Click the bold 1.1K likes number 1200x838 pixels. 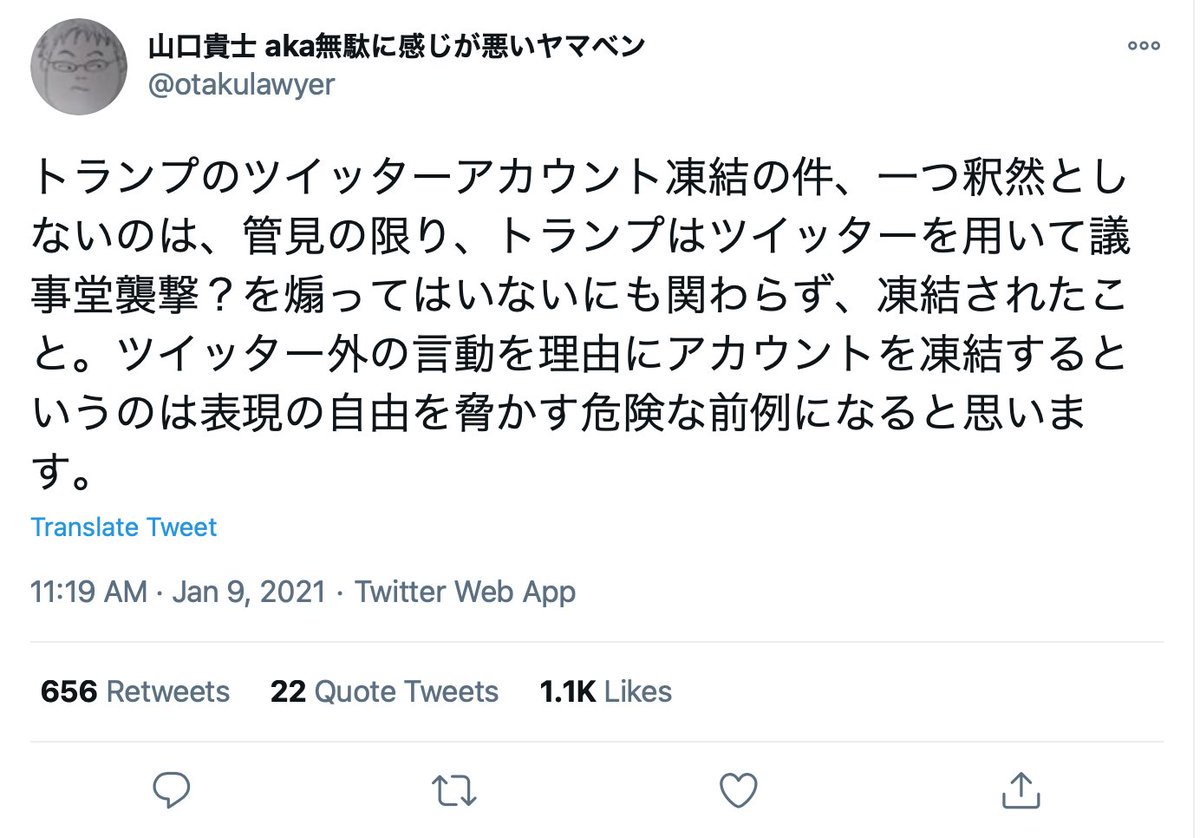(567, 692)
